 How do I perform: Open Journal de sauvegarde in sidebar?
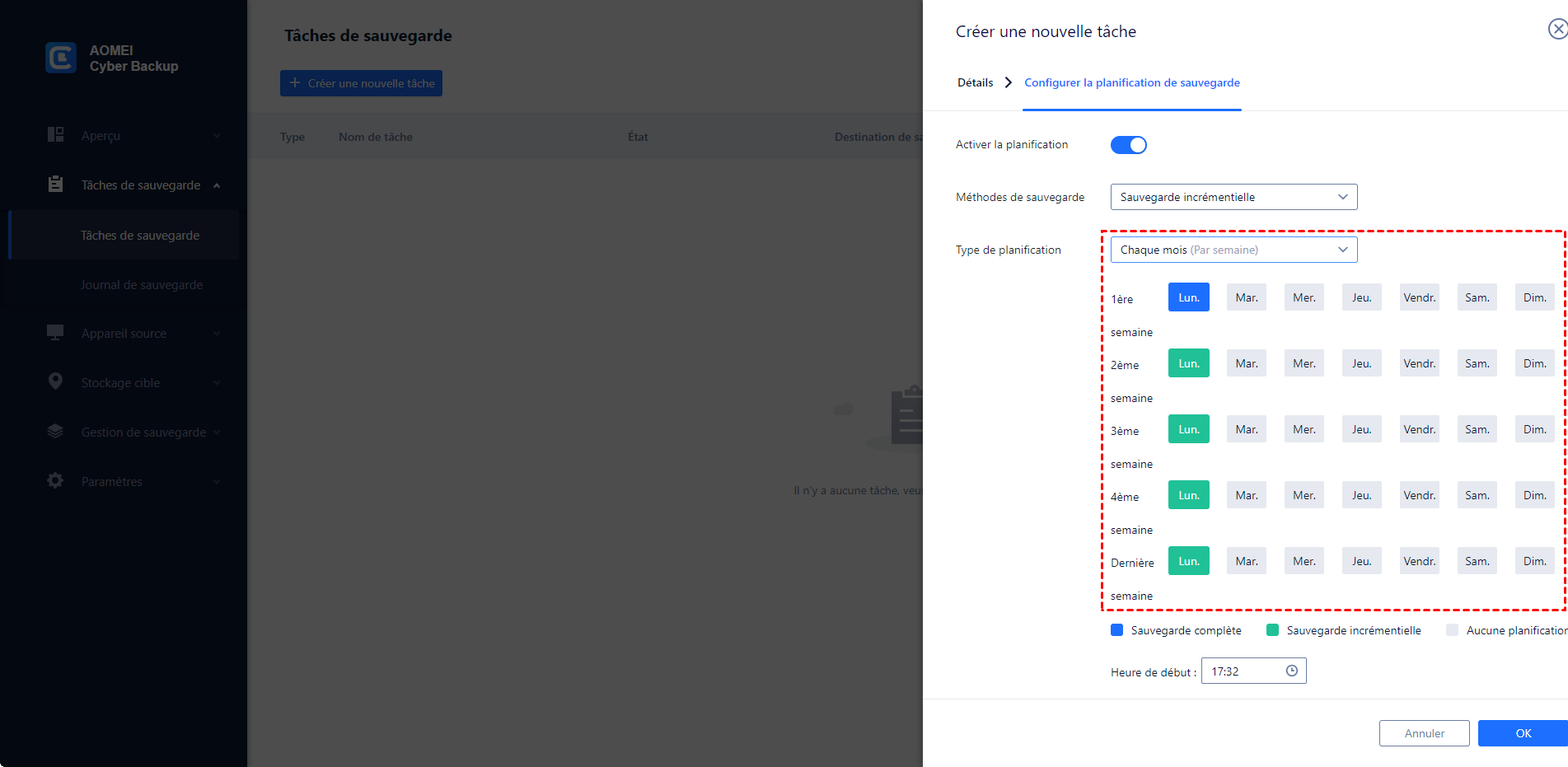coord(142,285)
